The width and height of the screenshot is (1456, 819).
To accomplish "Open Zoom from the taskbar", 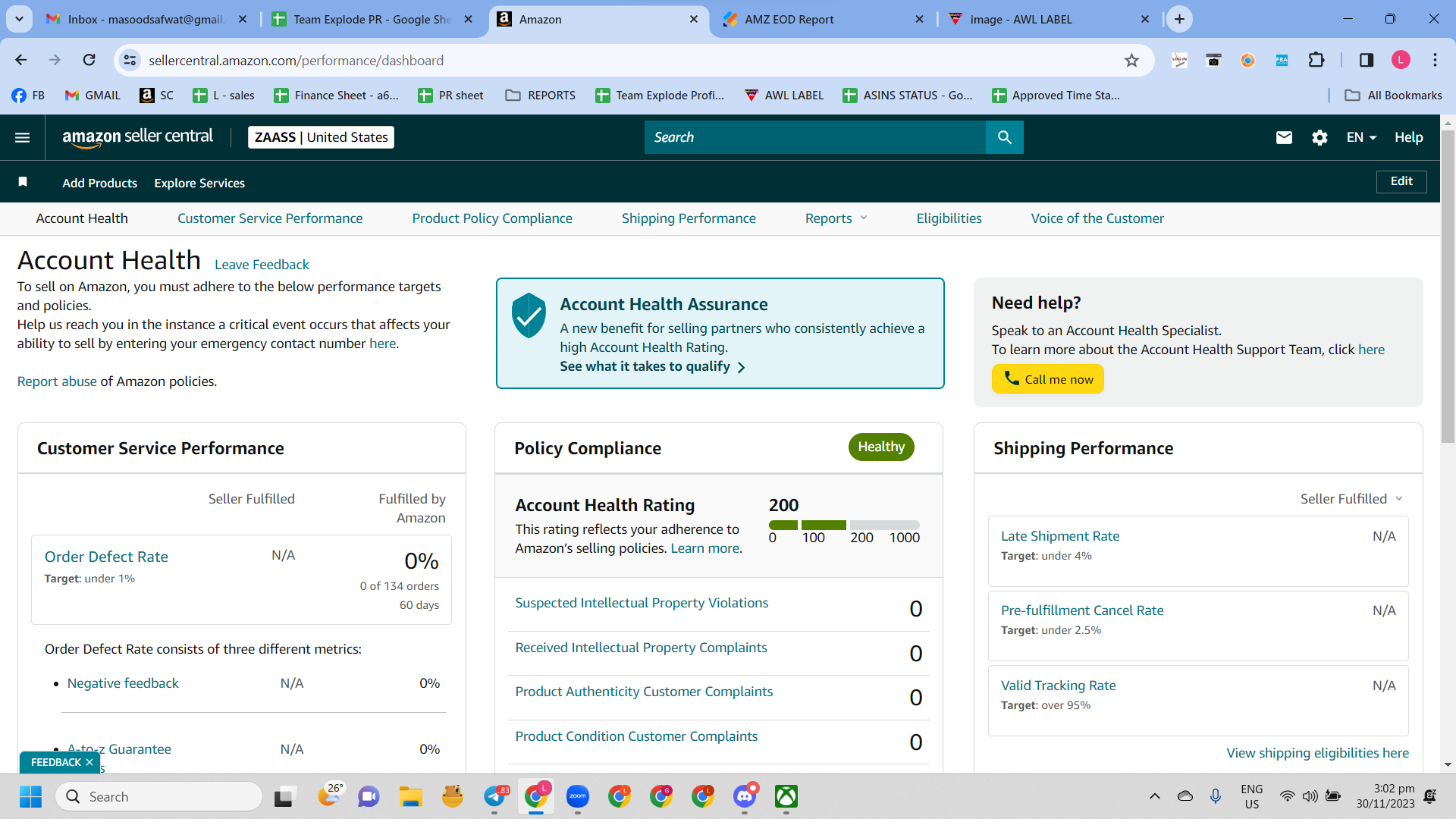I will click(x=577, y=796).
